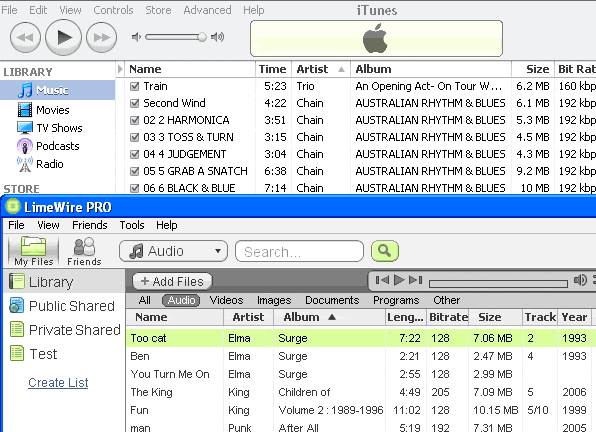The height and width of the screenshot is (432, 596).
Task: Click the LimeWire Search input field
Action: [x=300, y=251]
